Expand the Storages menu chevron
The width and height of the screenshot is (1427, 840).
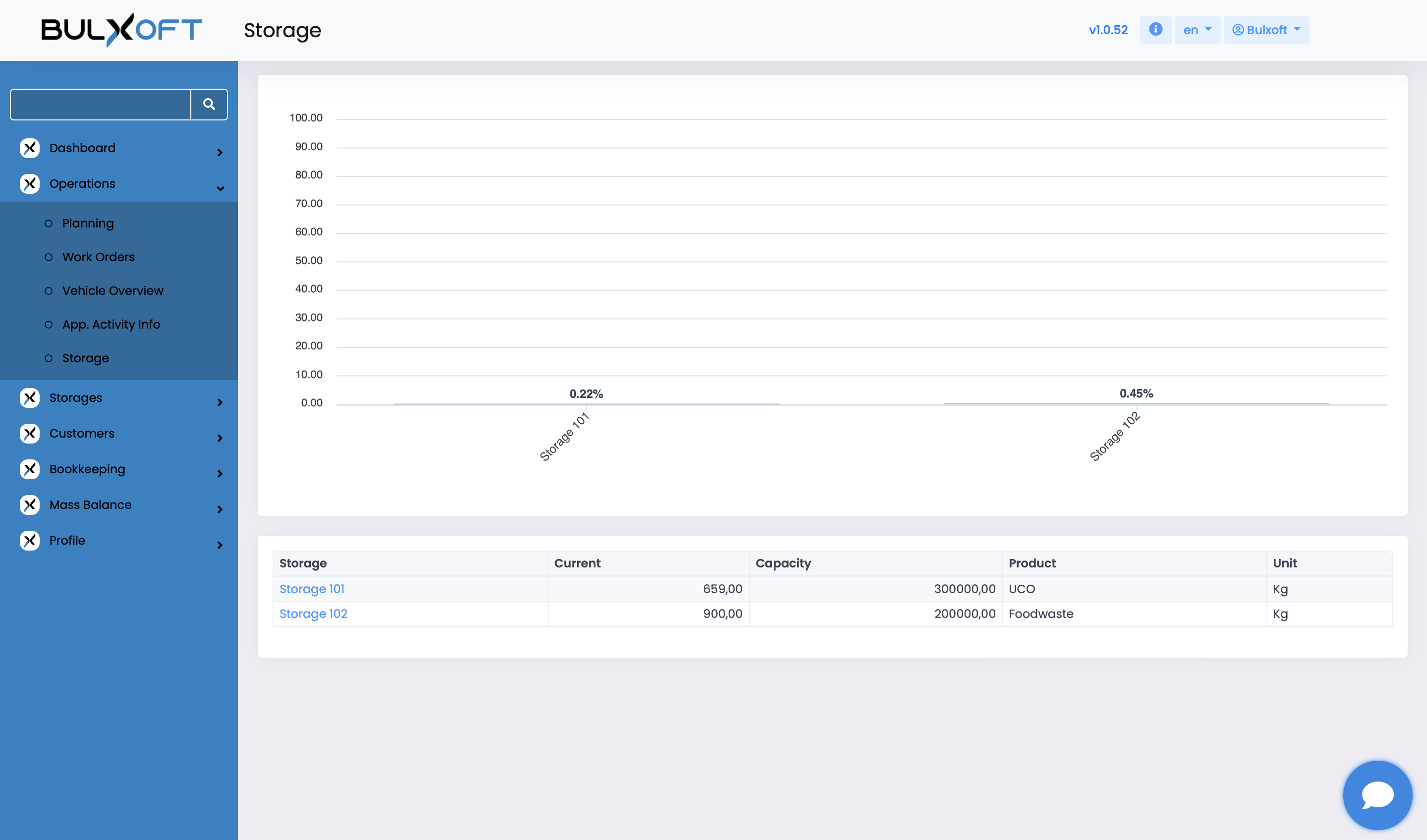[x=220, y=402]
